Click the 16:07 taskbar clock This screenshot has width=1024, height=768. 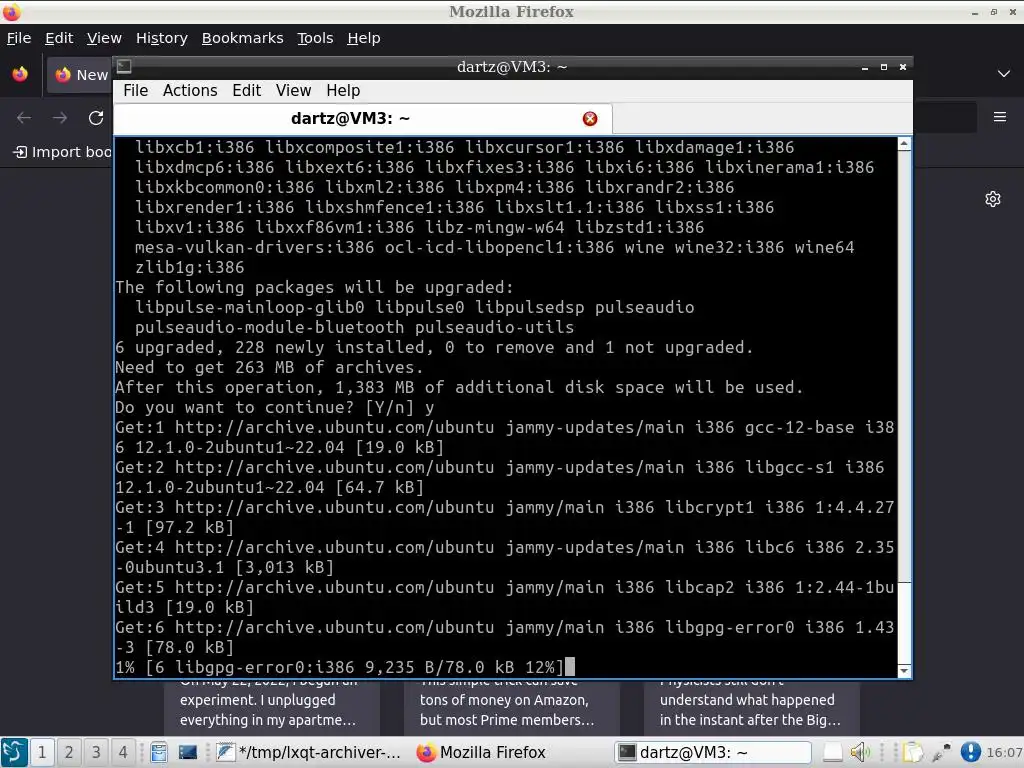point(1004,752)
